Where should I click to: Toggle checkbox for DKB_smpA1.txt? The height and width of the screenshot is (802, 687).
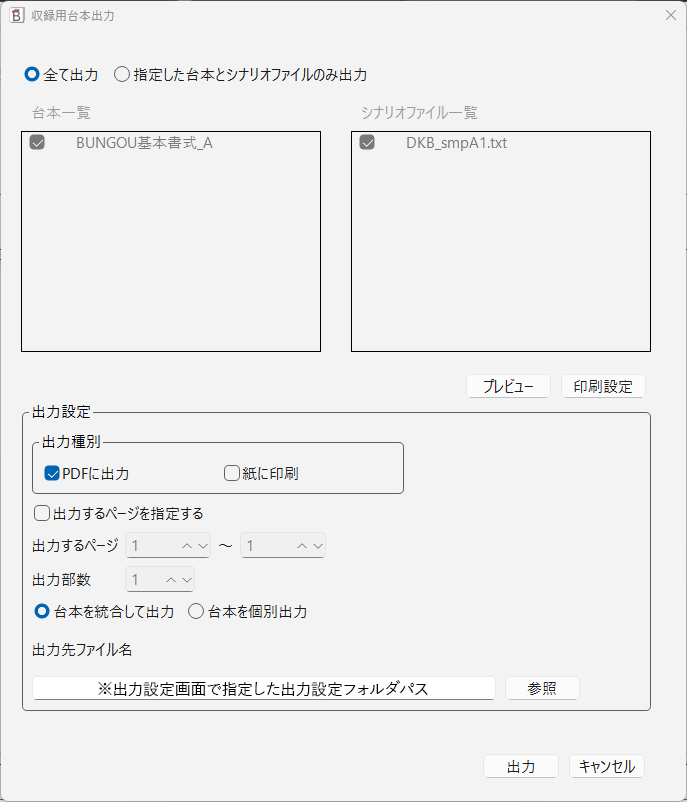click(x=367, y=142)
